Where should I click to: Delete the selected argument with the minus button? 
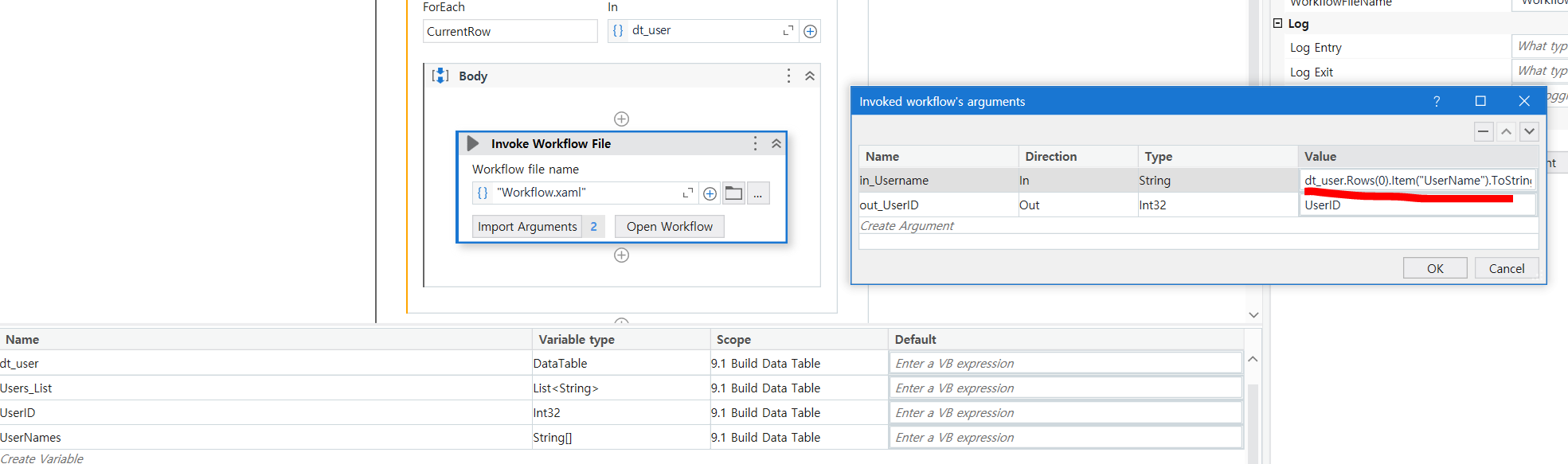click(1483, 131)
